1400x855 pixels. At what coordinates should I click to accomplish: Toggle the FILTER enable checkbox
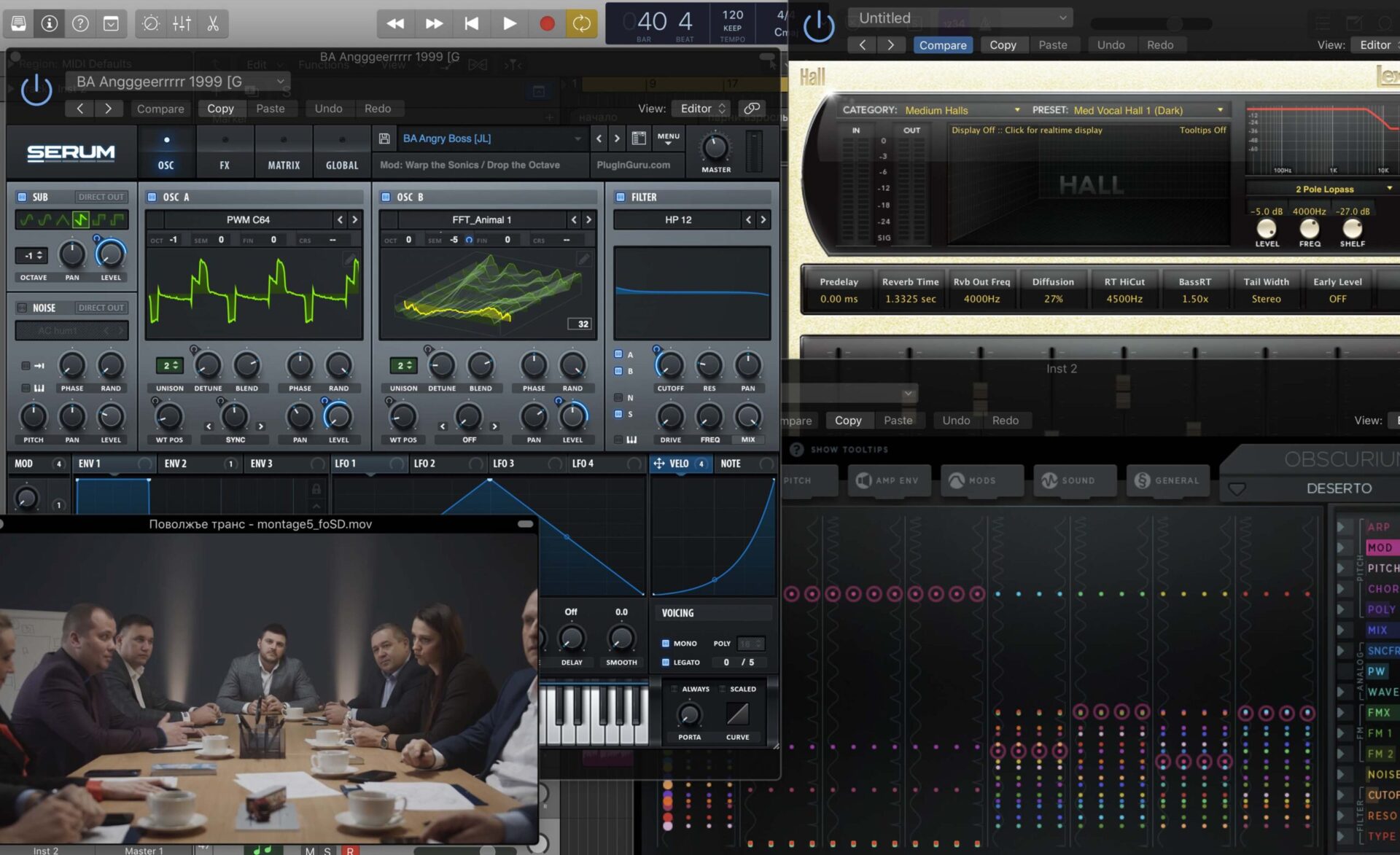click(x=621, y=197)
